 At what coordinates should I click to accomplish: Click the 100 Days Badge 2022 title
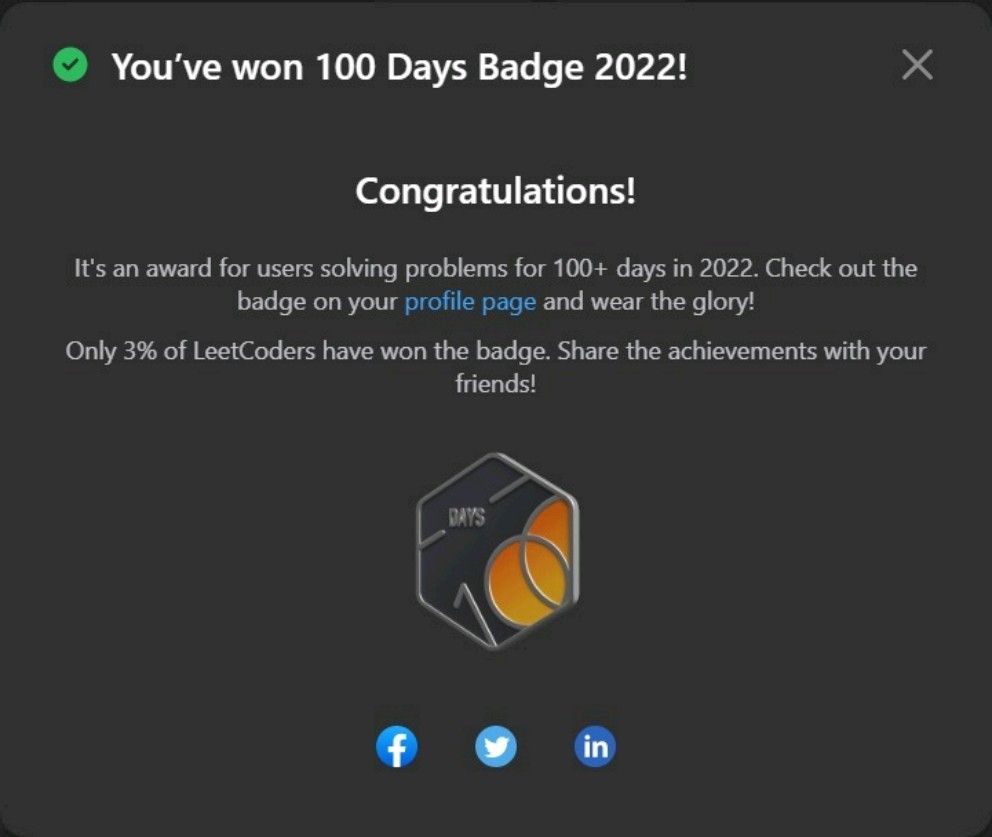pyautogui.click(x=399, y=66)
